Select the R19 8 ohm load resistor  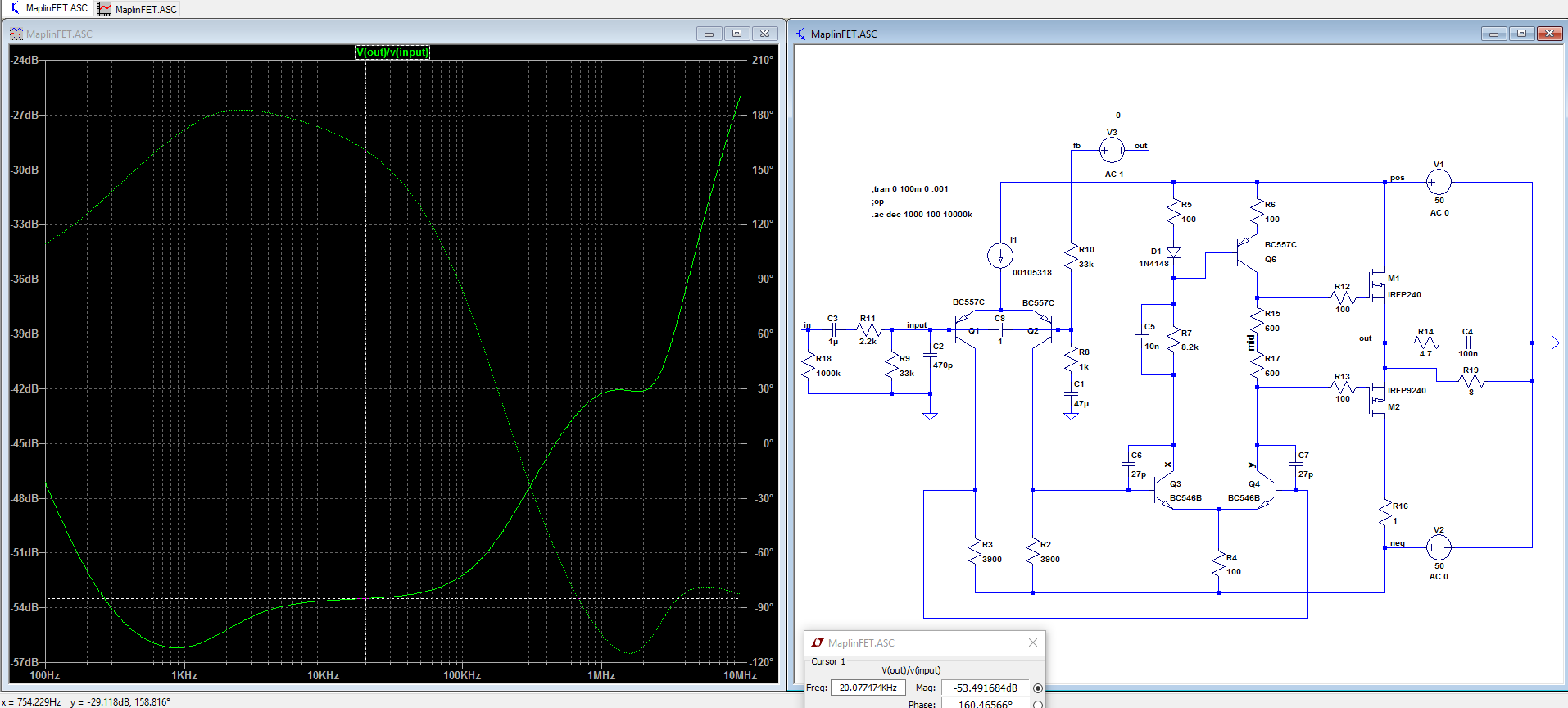[x=1471, y=381]
